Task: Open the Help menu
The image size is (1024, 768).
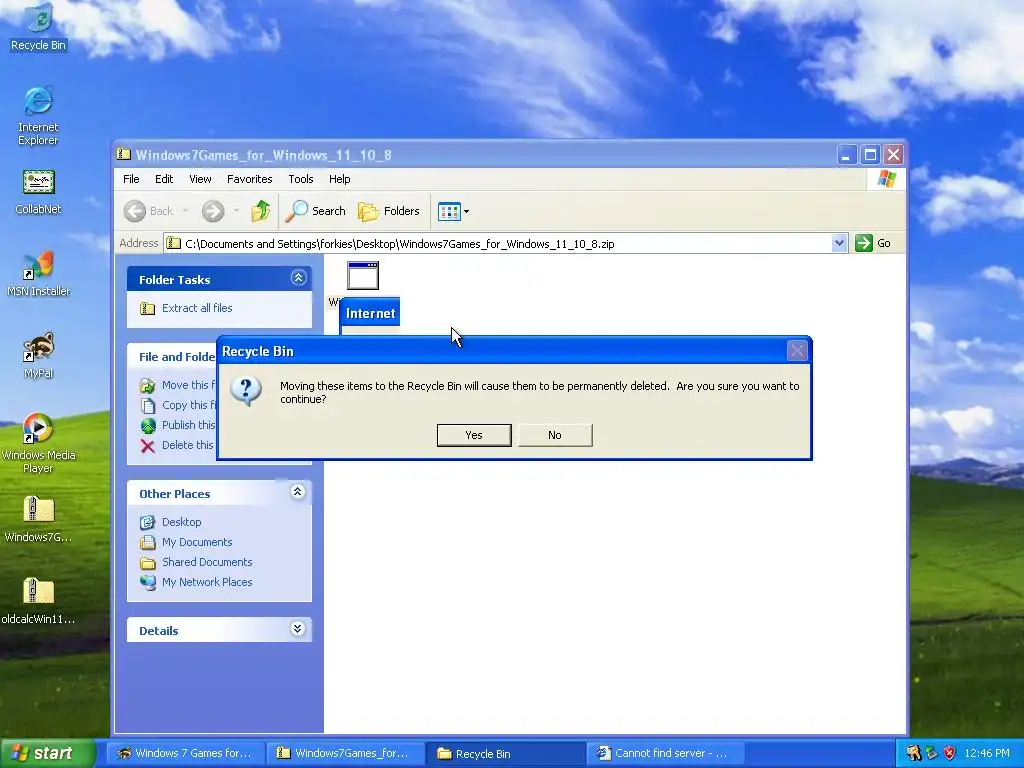Action: (340, 179)
